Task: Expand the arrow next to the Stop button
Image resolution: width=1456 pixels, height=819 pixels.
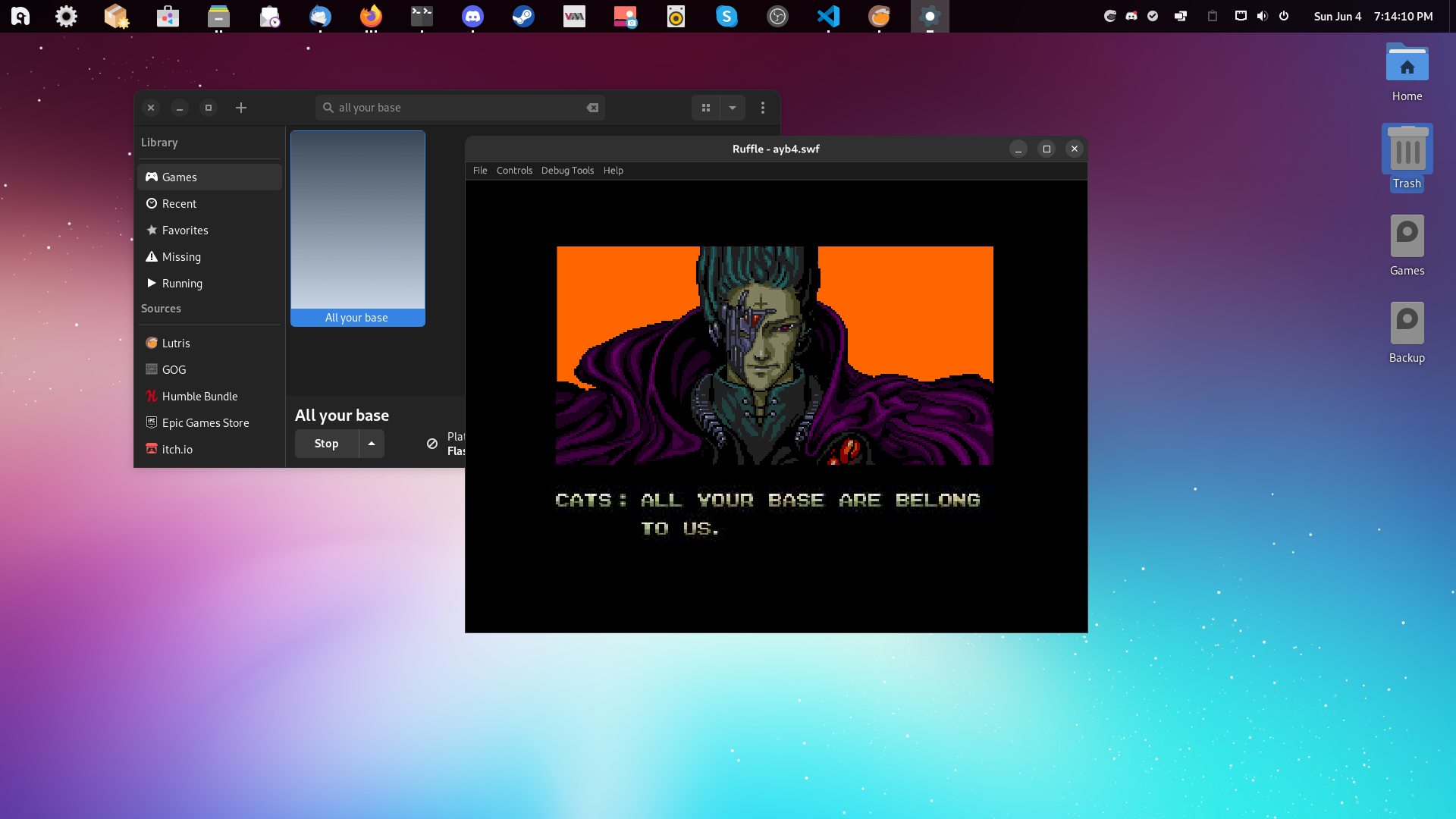Action: pos(371,444)
